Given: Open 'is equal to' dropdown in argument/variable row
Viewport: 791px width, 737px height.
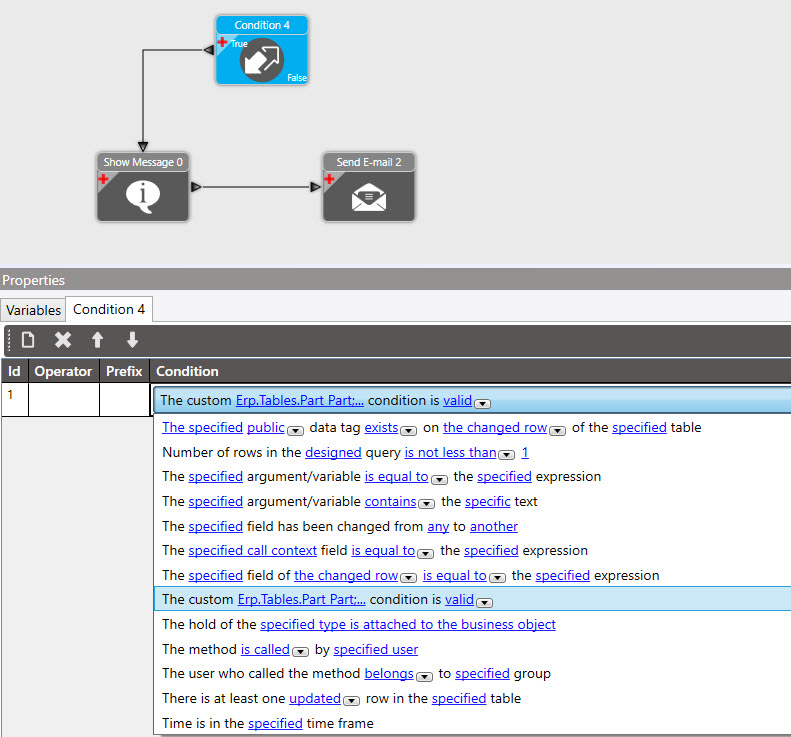Looking at the screenshot, I should coord(439,480).
